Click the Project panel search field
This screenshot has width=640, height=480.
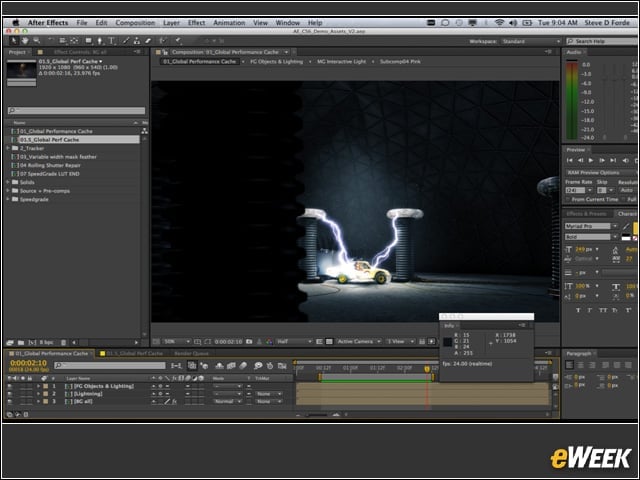[x=77, y=110]
